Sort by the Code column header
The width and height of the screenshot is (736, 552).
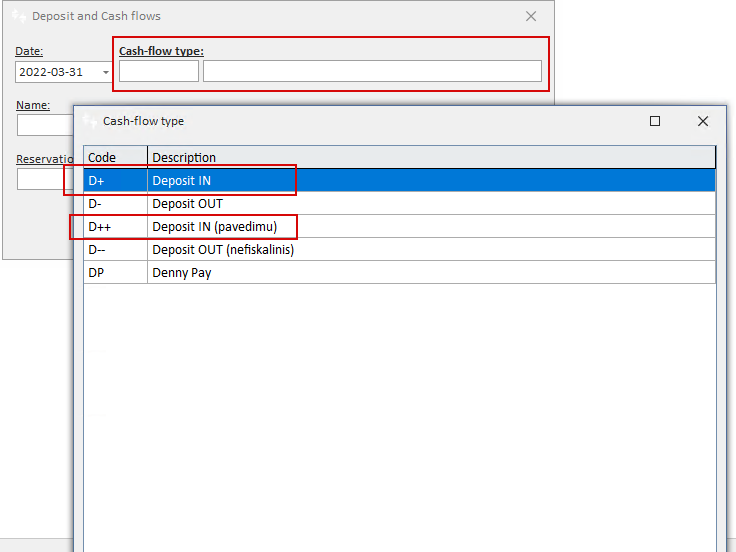(115, 157)
